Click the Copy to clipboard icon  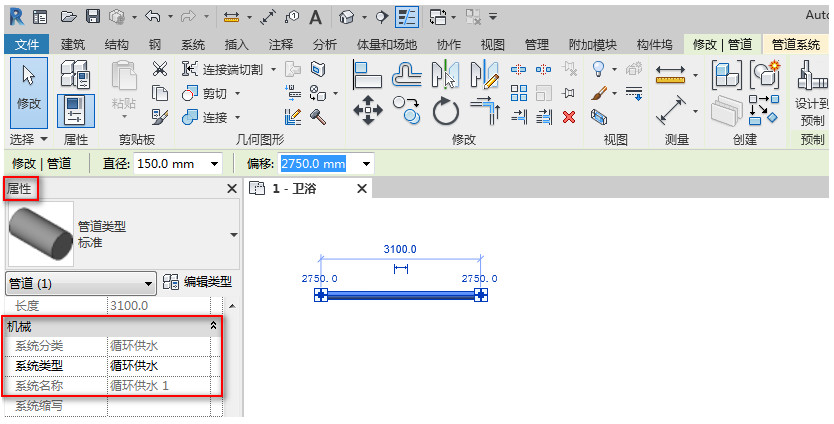(x=160, y=93)
